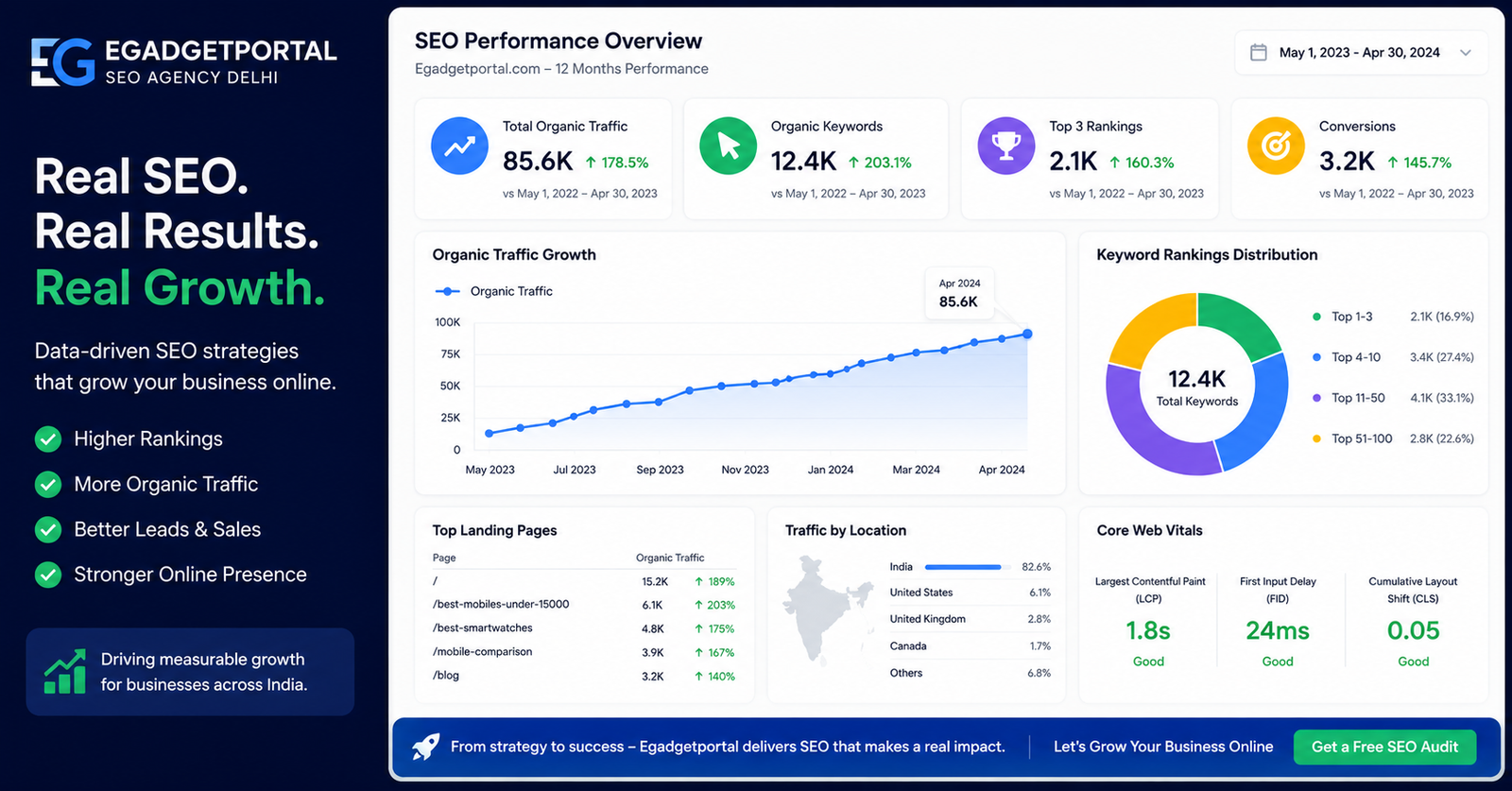The image size is (1512, 791).
Task: Click the EG logo mark
Action: click(x=62, y=62)
